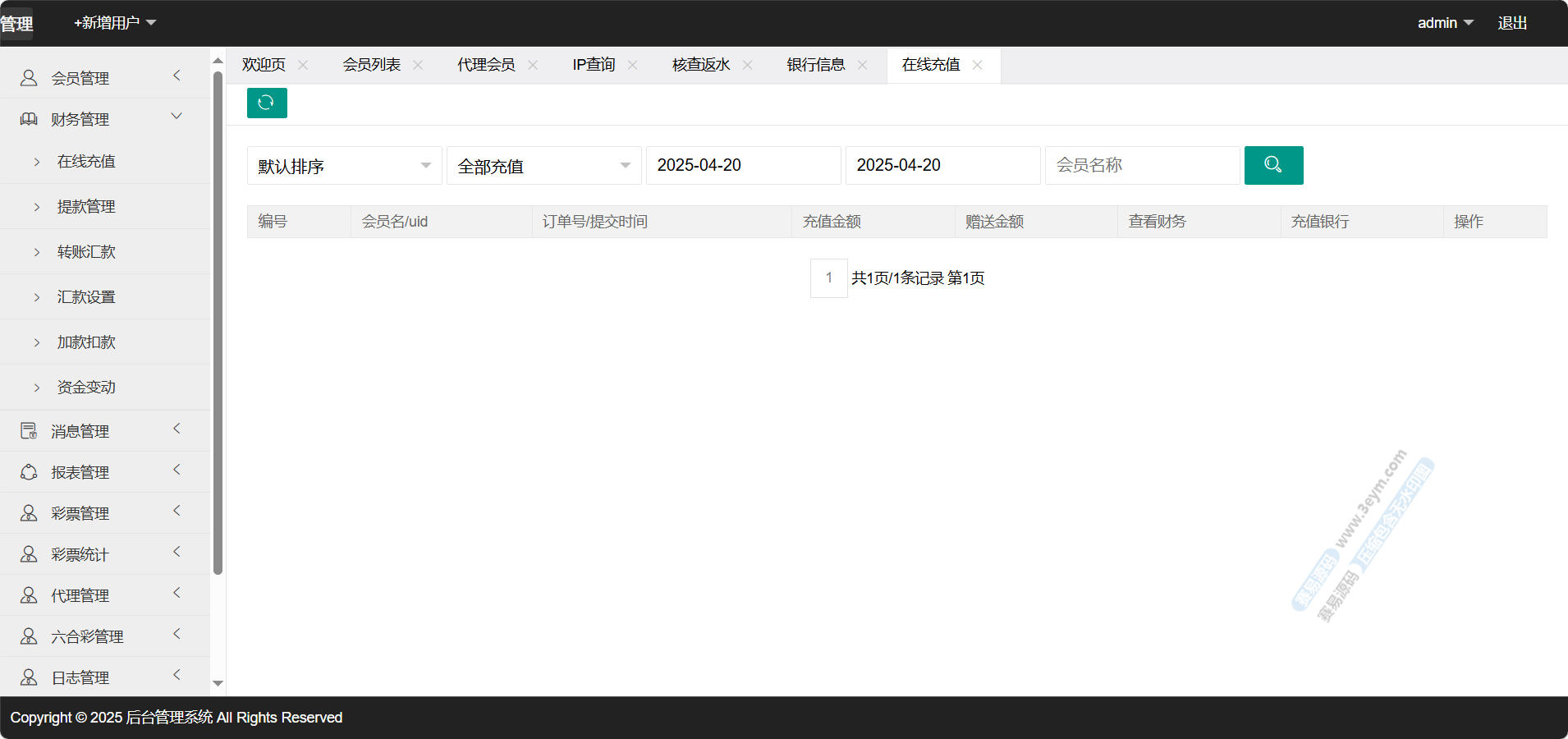Click the 退出 logout link
Image resolution: width=1568 pixels, height=739 pixels.
(x=1512, y=23)
